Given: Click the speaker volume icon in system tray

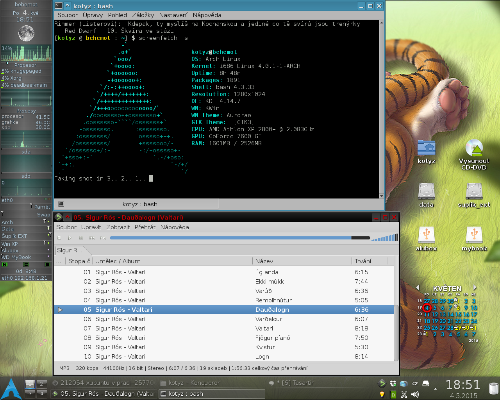Looking at the screenshot, I should pyautogui.click(x=415, y=394).
